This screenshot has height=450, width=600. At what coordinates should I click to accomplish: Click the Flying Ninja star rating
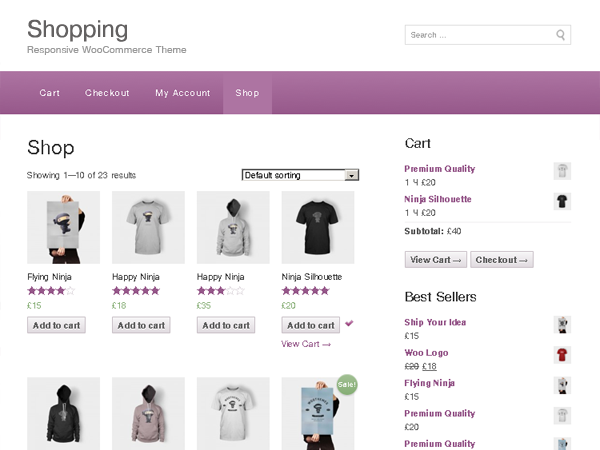[x=51, y=291]
